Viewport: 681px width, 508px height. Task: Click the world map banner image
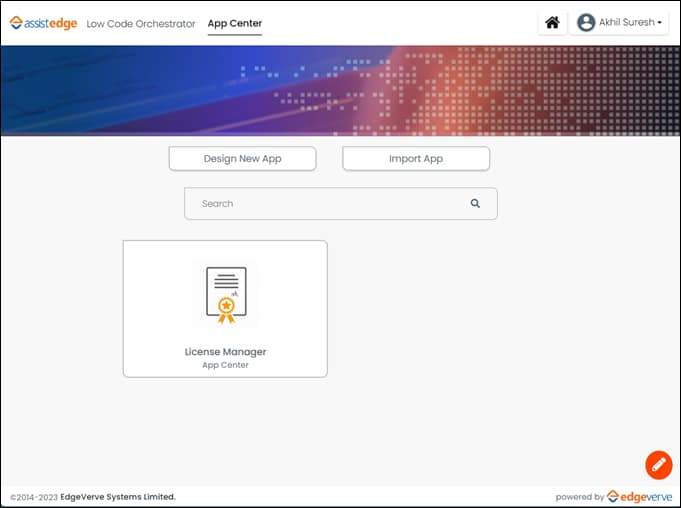pyautogui.click(x=340, y=90)
